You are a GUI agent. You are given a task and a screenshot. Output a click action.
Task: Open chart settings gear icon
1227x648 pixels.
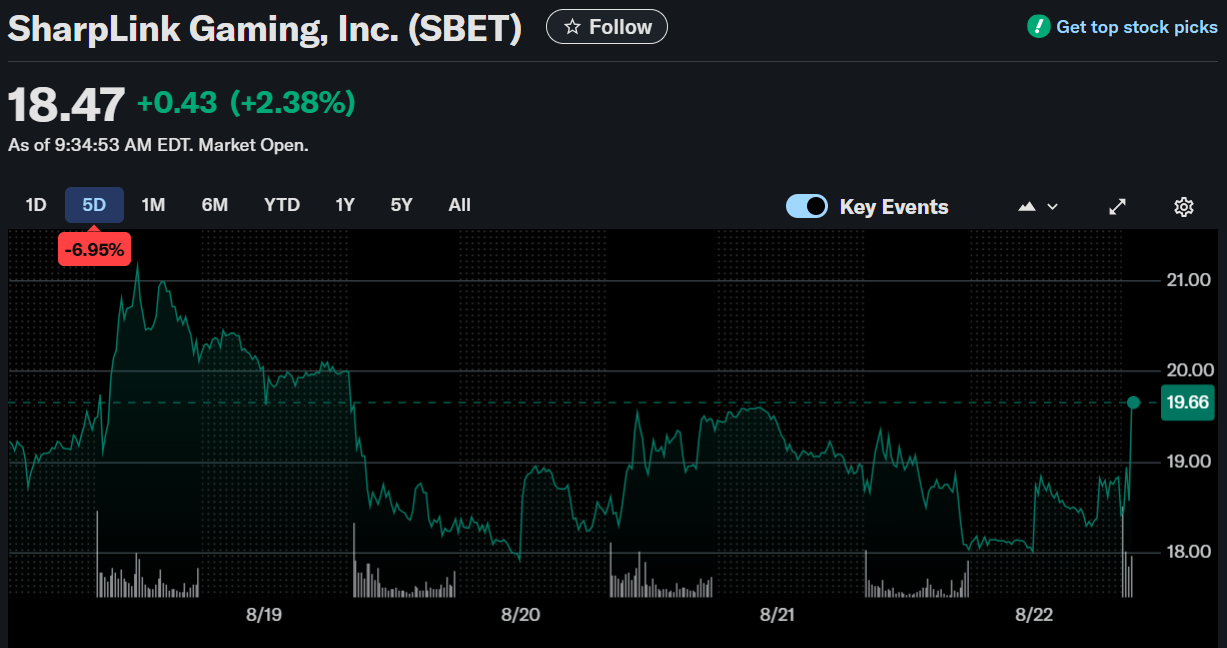coord(1184,207)
